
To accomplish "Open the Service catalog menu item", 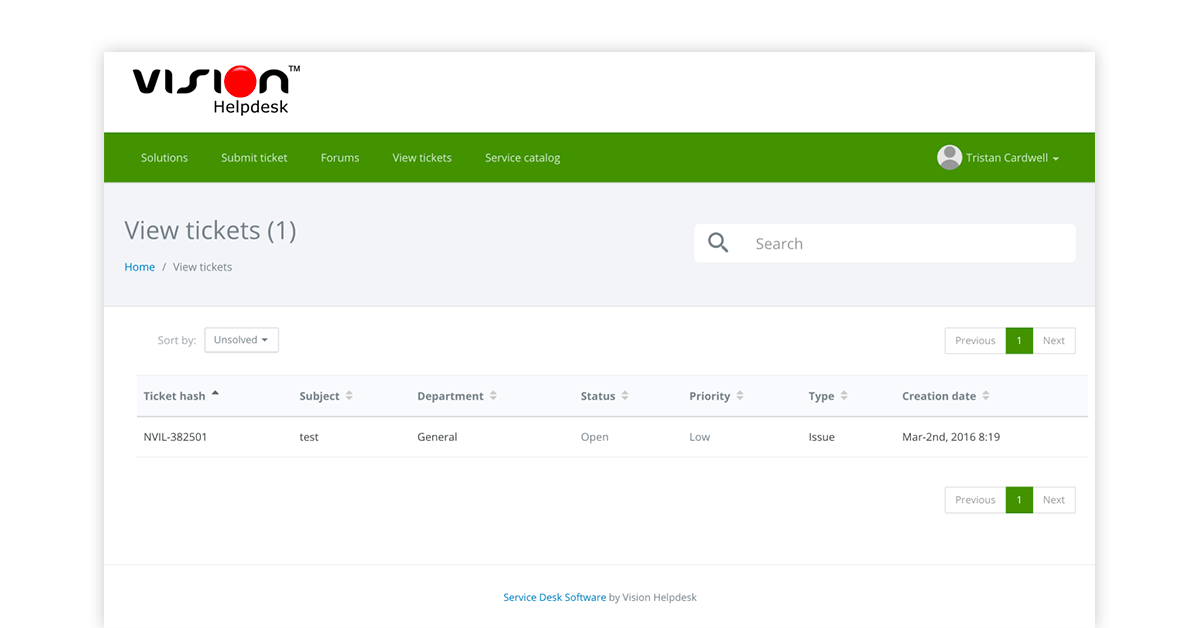I will tap(522, 158).
